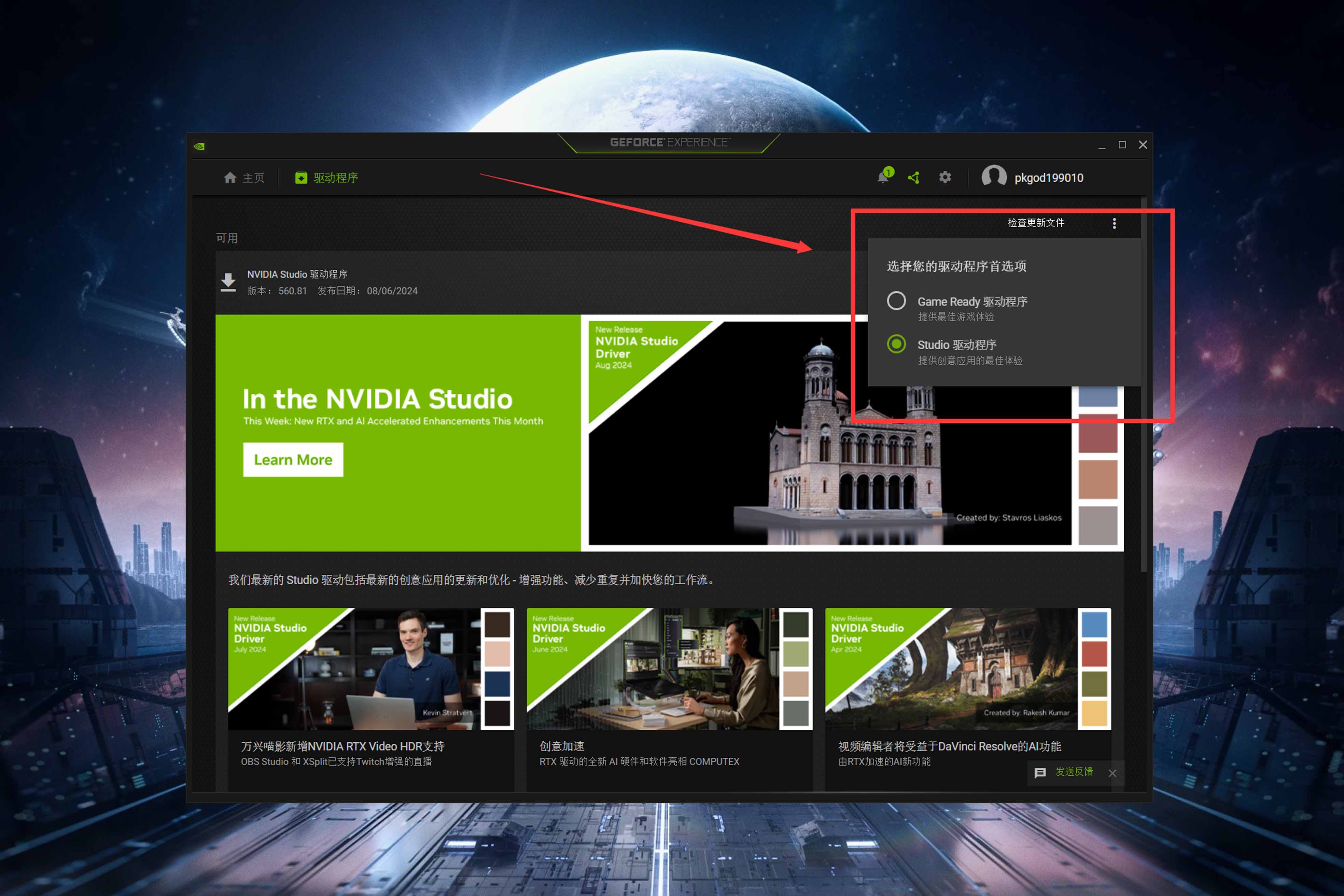This screenshot has height=896, width=1344.
Task: Click the download arrow icon for Studio driver
Action: (x=228, y=282)
